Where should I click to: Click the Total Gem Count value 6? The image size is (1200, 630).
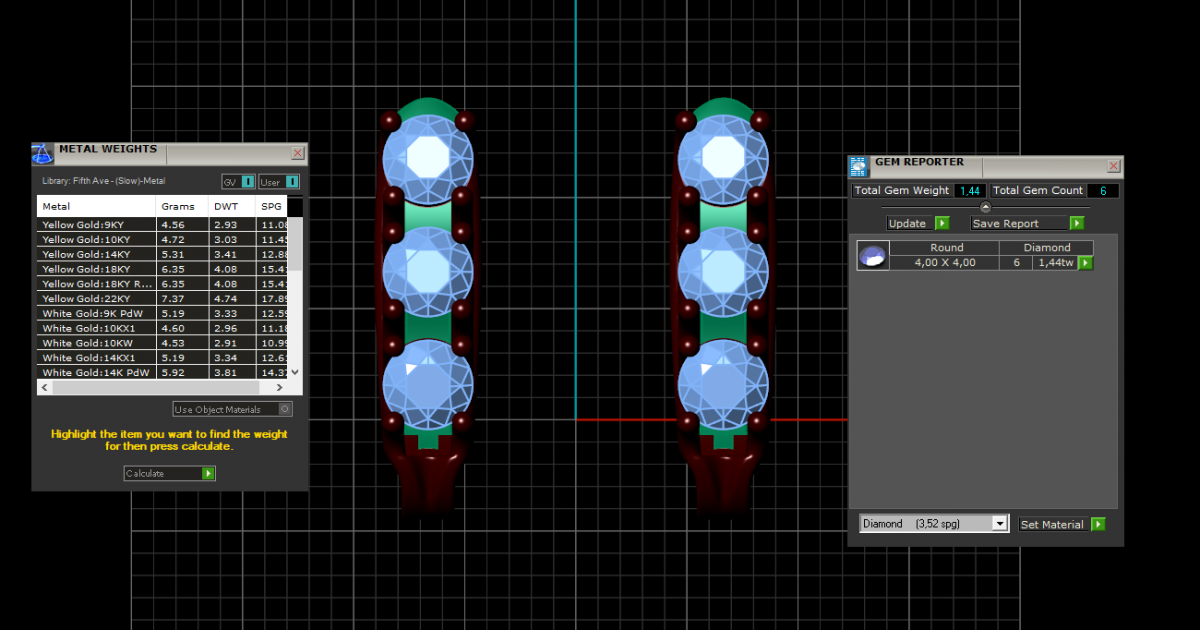[x=1103, y=190]
